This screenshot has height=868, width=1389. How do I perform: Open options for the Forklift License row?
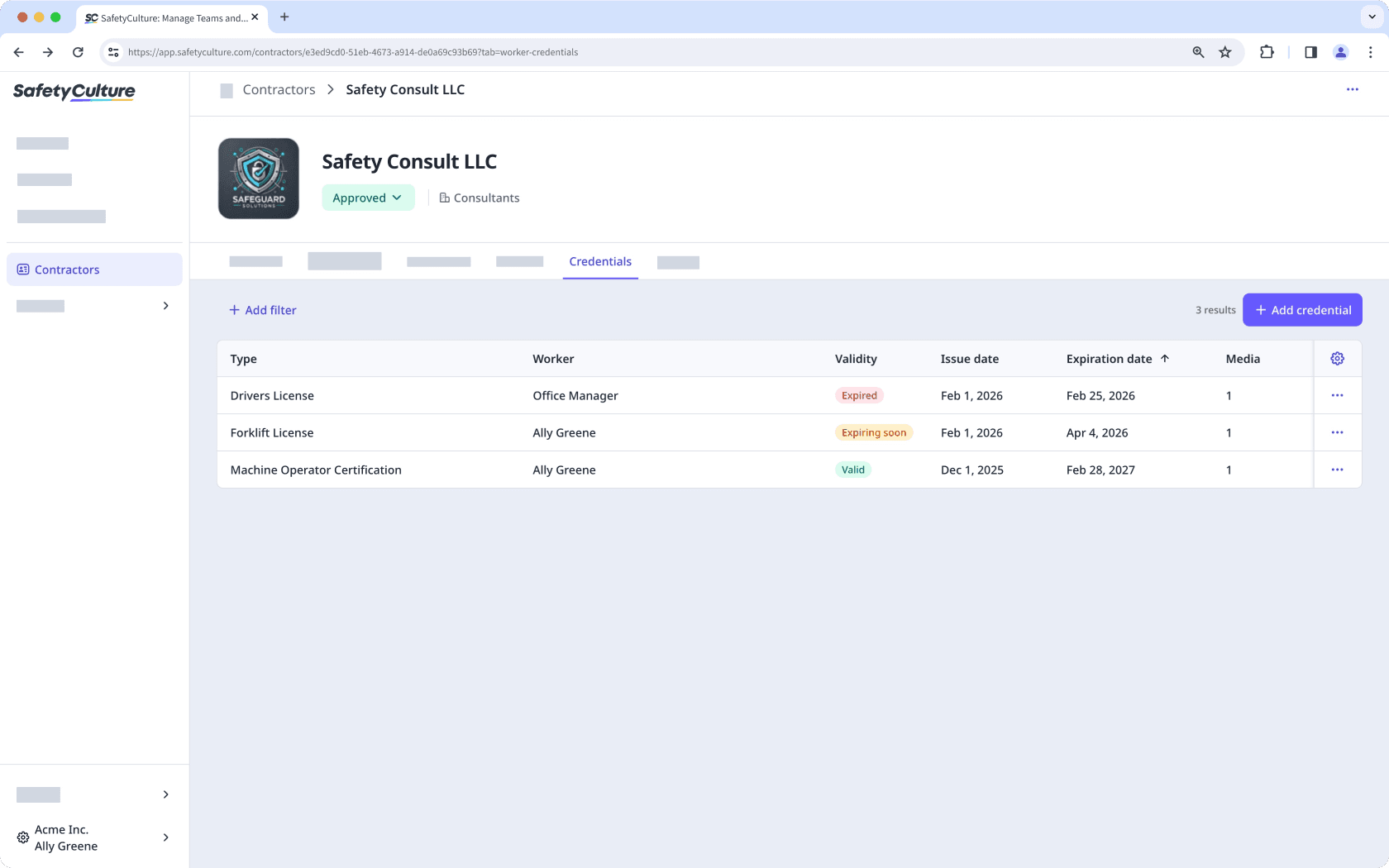(x=1337, y=432)
